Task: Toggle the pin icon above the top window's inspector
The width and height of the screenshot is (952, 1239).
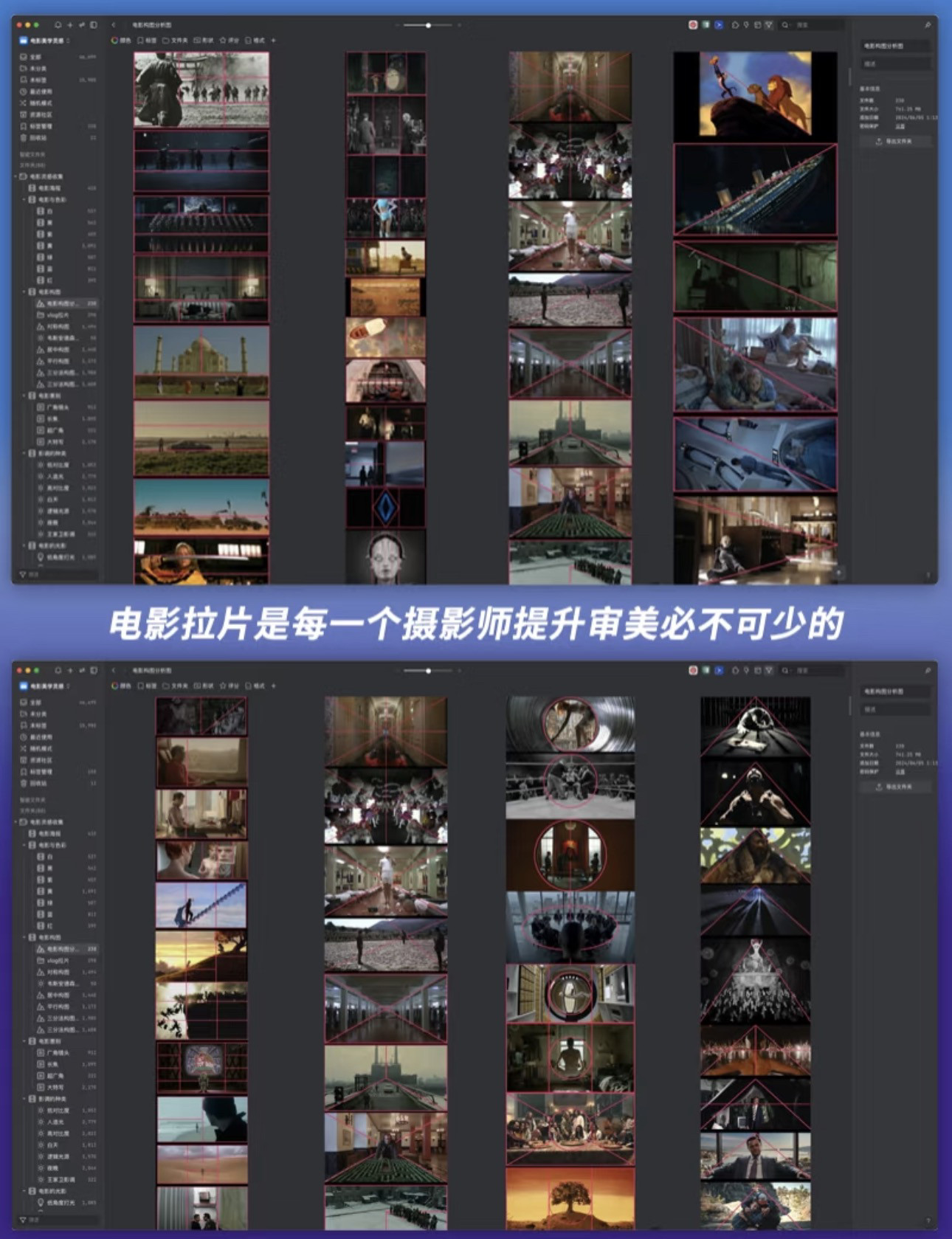Action: (927, 25)
